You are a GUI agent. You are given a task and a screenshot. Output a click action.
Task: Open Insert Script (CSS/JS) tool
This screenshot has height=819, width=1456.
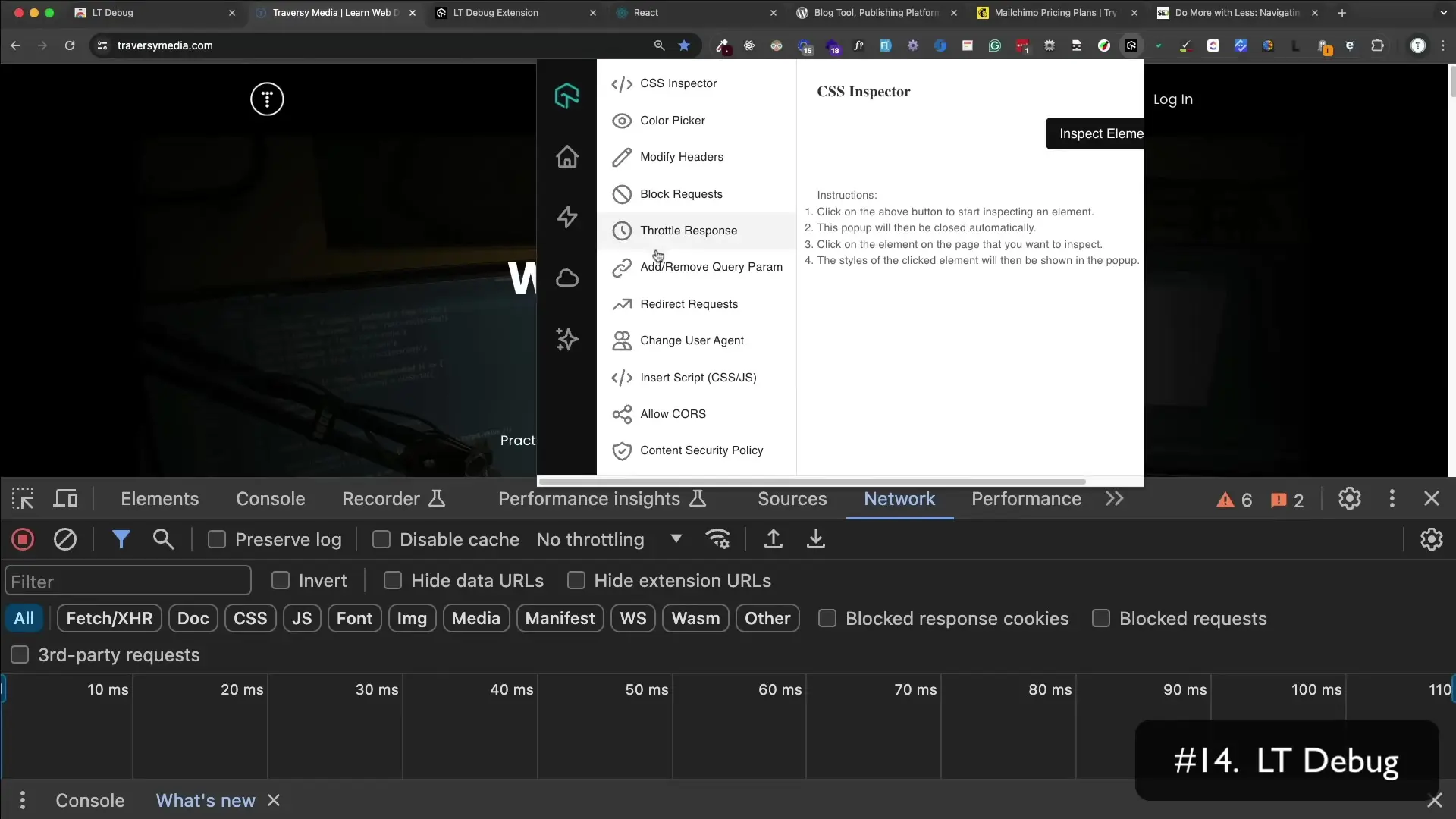(696, 378)
